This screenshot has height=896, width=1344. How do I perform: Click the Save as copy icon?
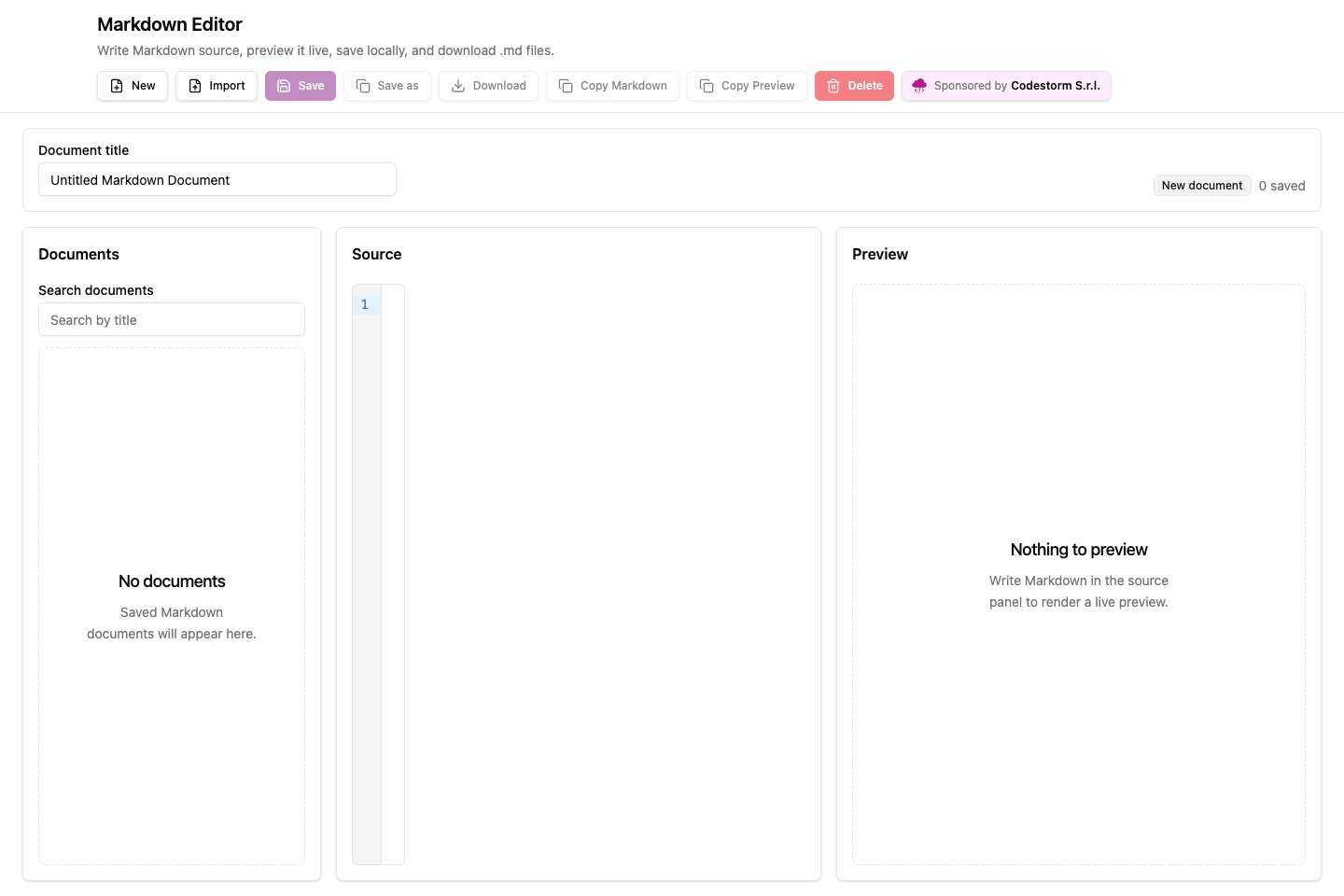[363, 86]
